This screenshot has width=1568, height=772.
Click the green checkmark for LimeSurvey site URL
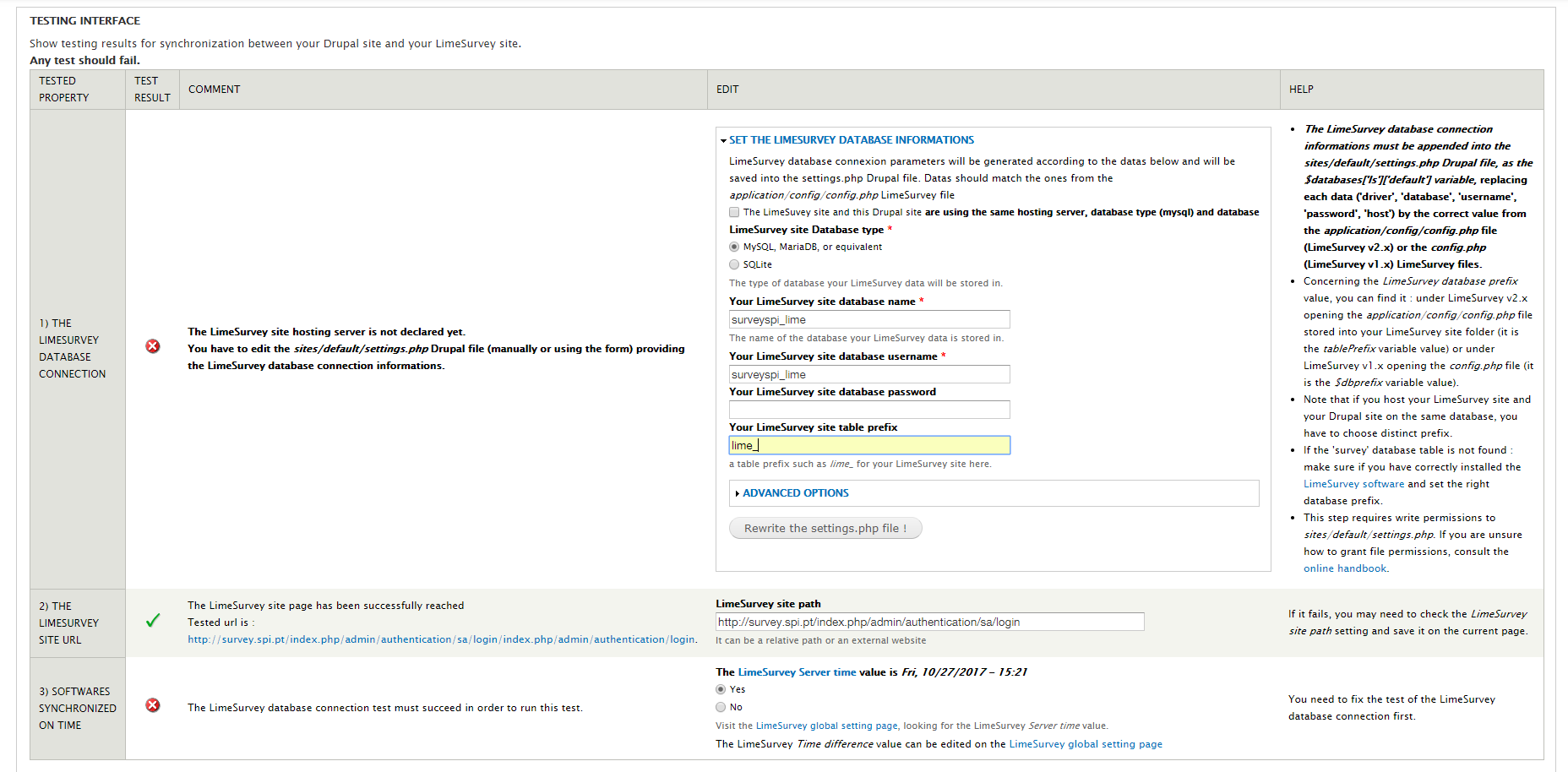click(153, 621)
